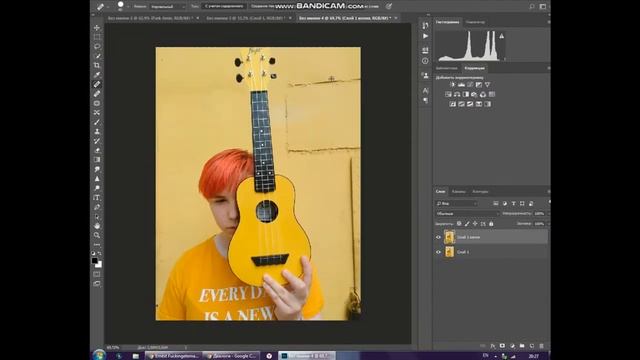Image resolution: width=640 pixels, height=360 pixels.
Task: Toggle lock all padlock icon
Action: [x=491, y=224]
